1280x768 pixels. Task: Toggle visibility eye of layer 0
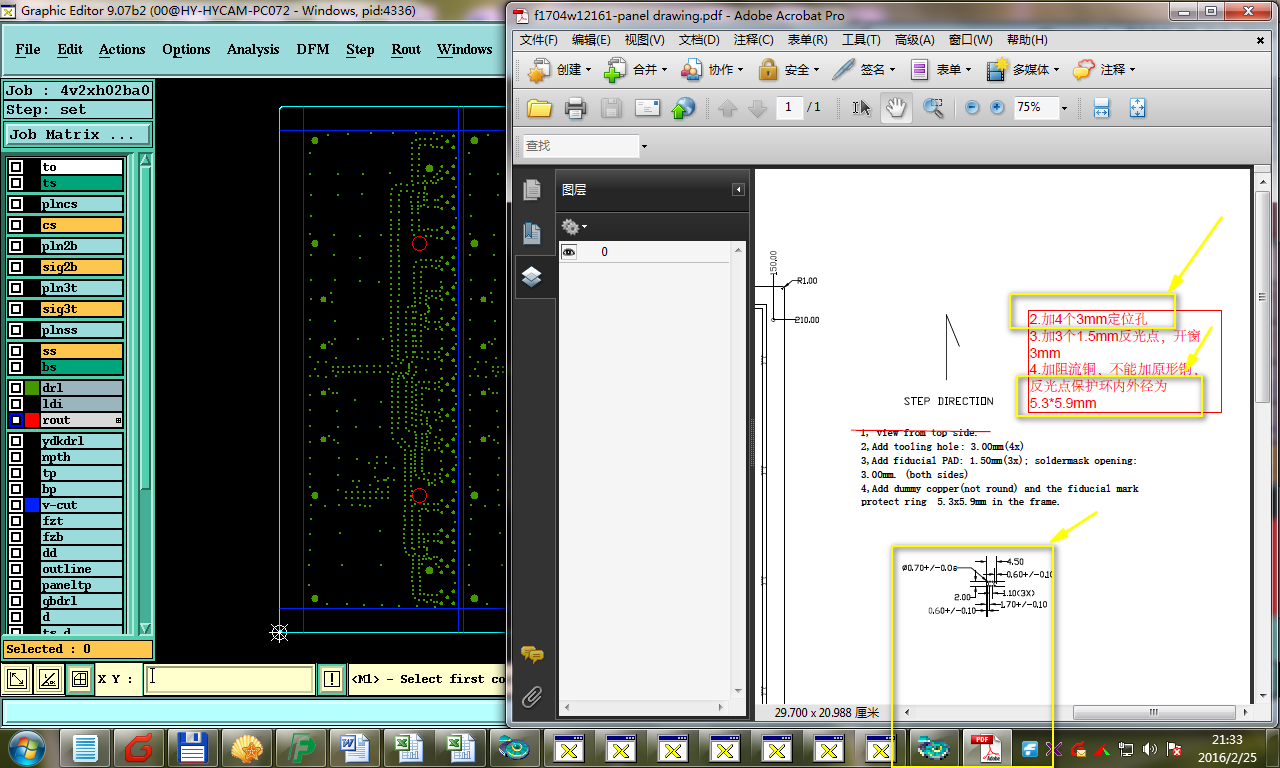pyautogui.click(x=569, y=252)
